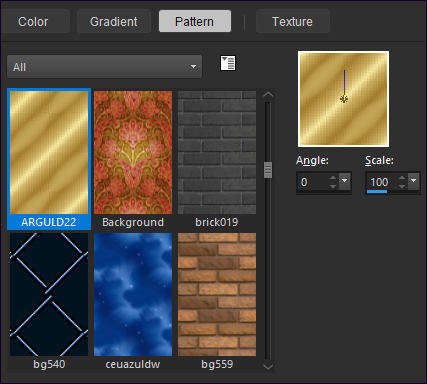Image resolution: width=427 pixels, height=384 pixels.
Task: Open the Angle dropdown slider arrow
Action: pyautogui.click(x=345, y=182)
